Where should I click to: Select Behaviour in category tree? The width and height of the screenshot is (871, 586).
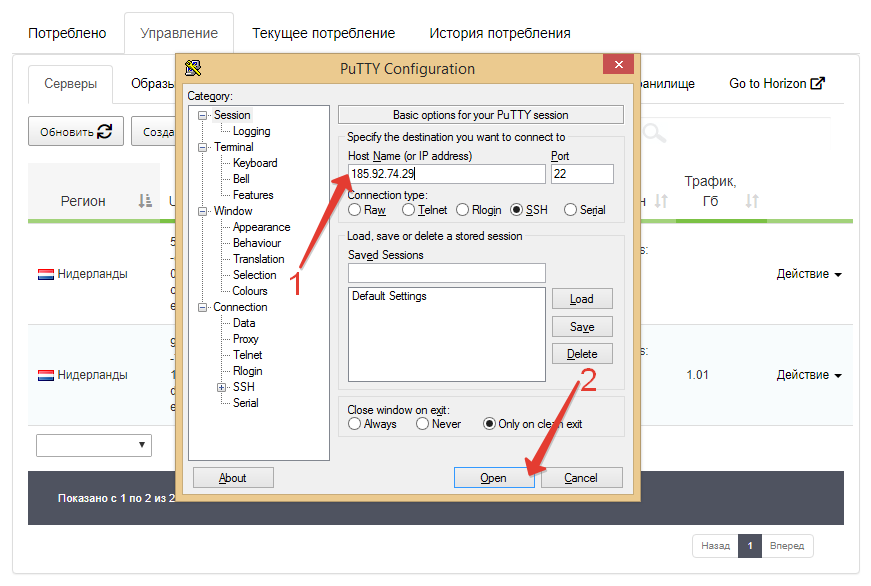(x=257, y=243)
